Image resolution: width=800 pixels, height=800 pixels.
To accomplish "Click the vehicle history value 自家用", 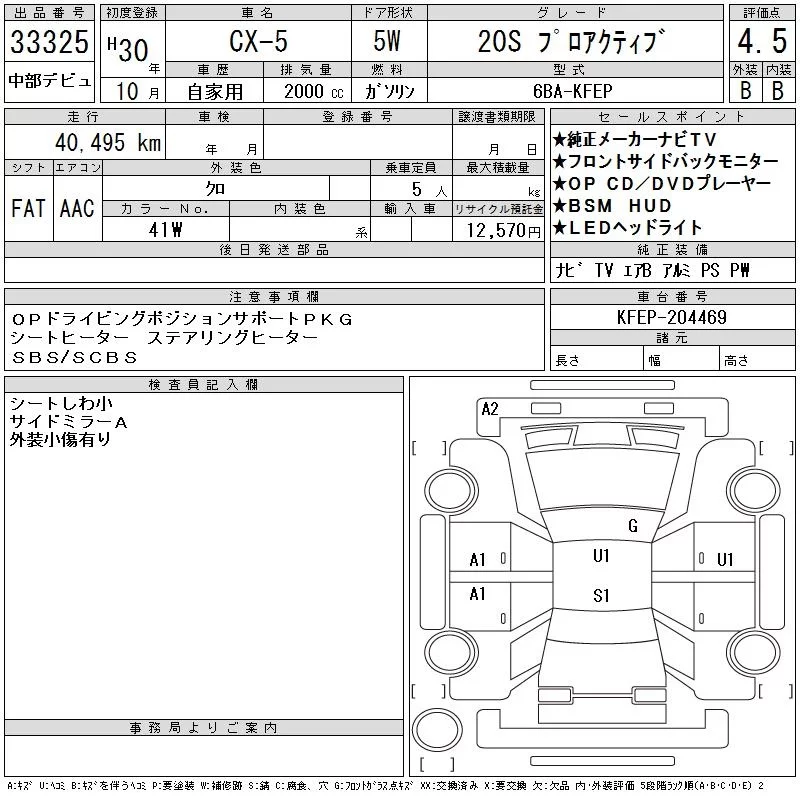I will 215,92.
